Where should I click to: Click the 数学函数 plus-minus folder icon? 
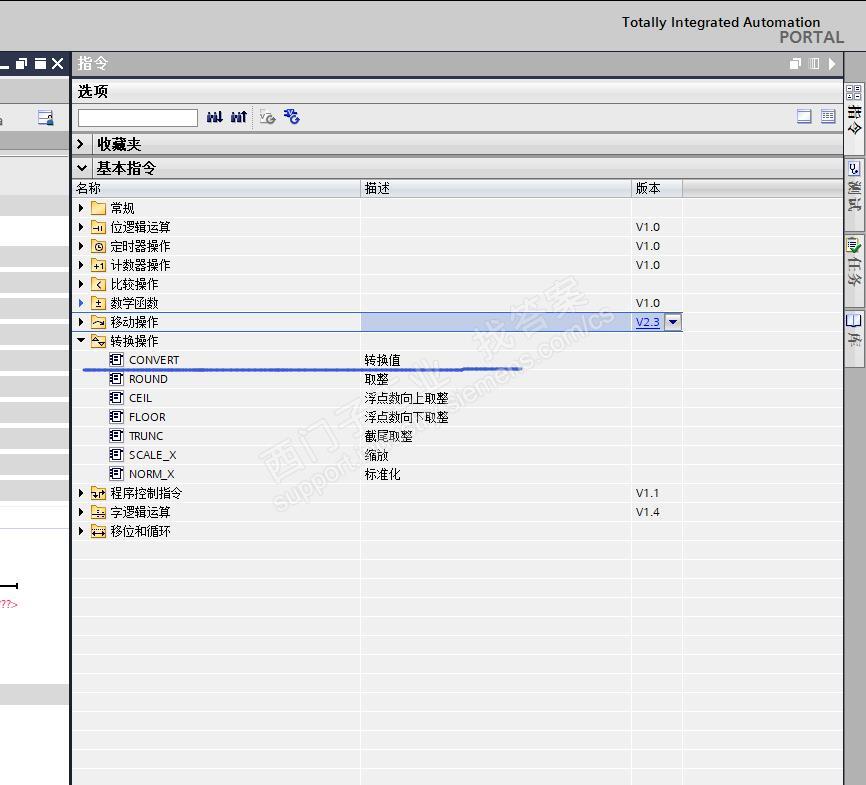pyautogui.click(x=98, y=303)
